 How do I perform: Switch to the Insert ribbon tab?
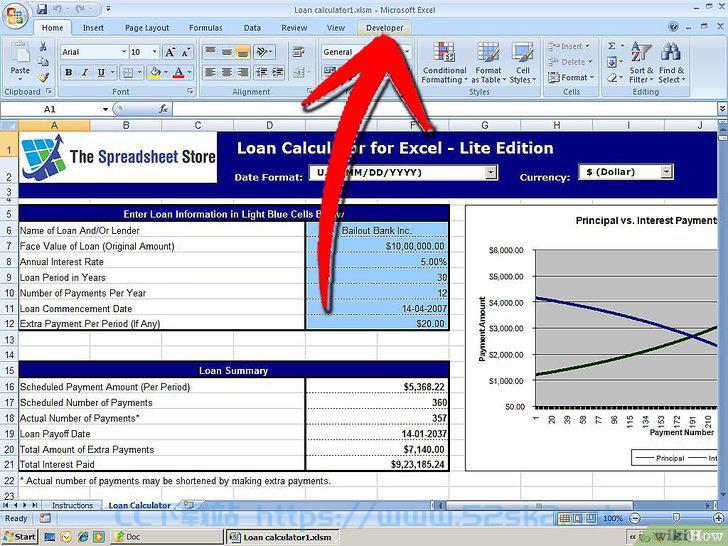point(93,28)
